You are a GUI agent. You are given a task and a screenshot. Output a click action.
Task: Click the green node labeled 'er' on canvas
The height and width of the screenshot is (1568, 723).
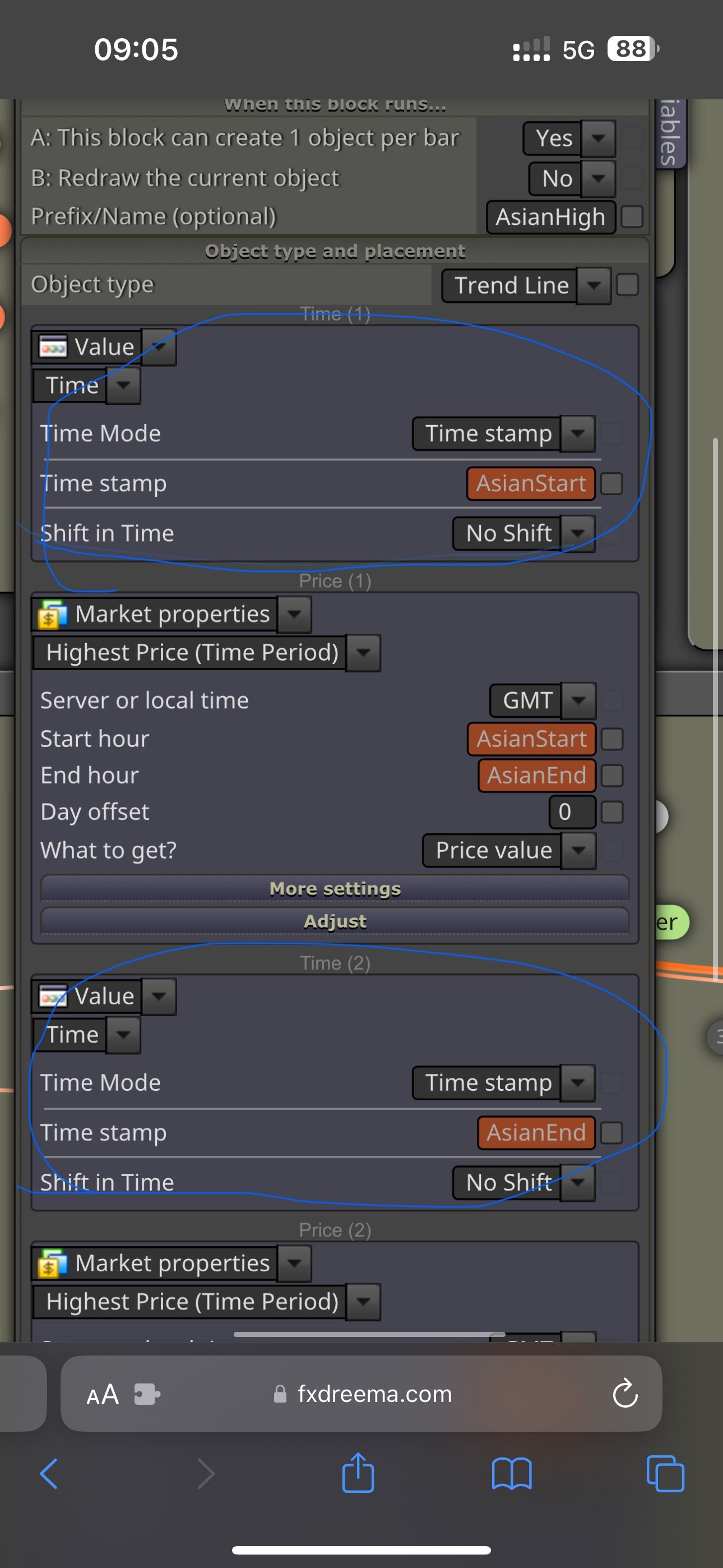click(x=672, y=922)
